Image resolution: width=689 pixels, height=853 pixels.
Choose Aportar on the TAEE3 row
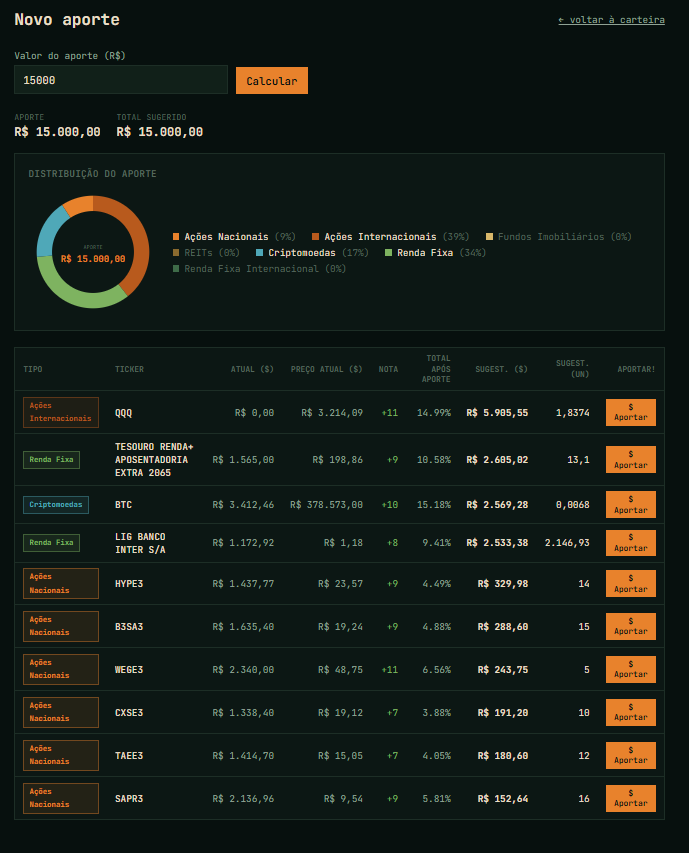(630, 756)
